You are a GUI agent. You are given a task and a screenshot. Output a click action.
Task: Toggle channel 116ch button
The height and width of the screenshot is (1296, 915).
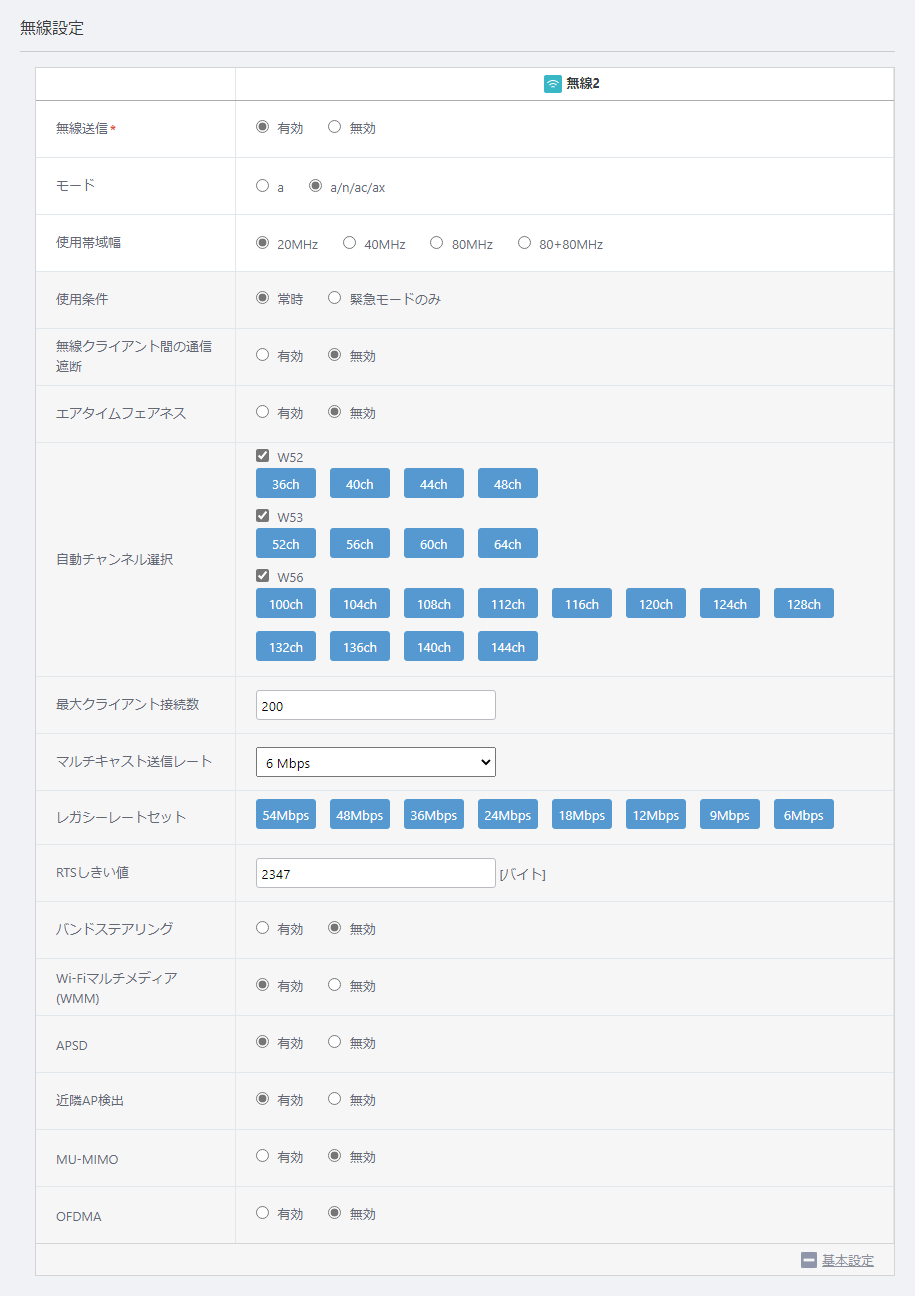pos(582,603)
